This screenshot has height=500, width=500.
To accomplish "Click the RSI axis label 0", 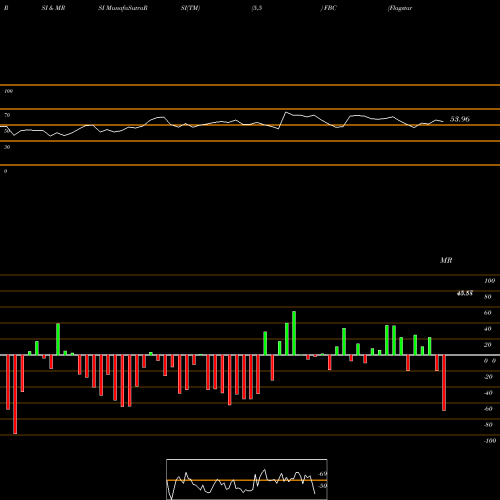I will [x=5, y=171].
